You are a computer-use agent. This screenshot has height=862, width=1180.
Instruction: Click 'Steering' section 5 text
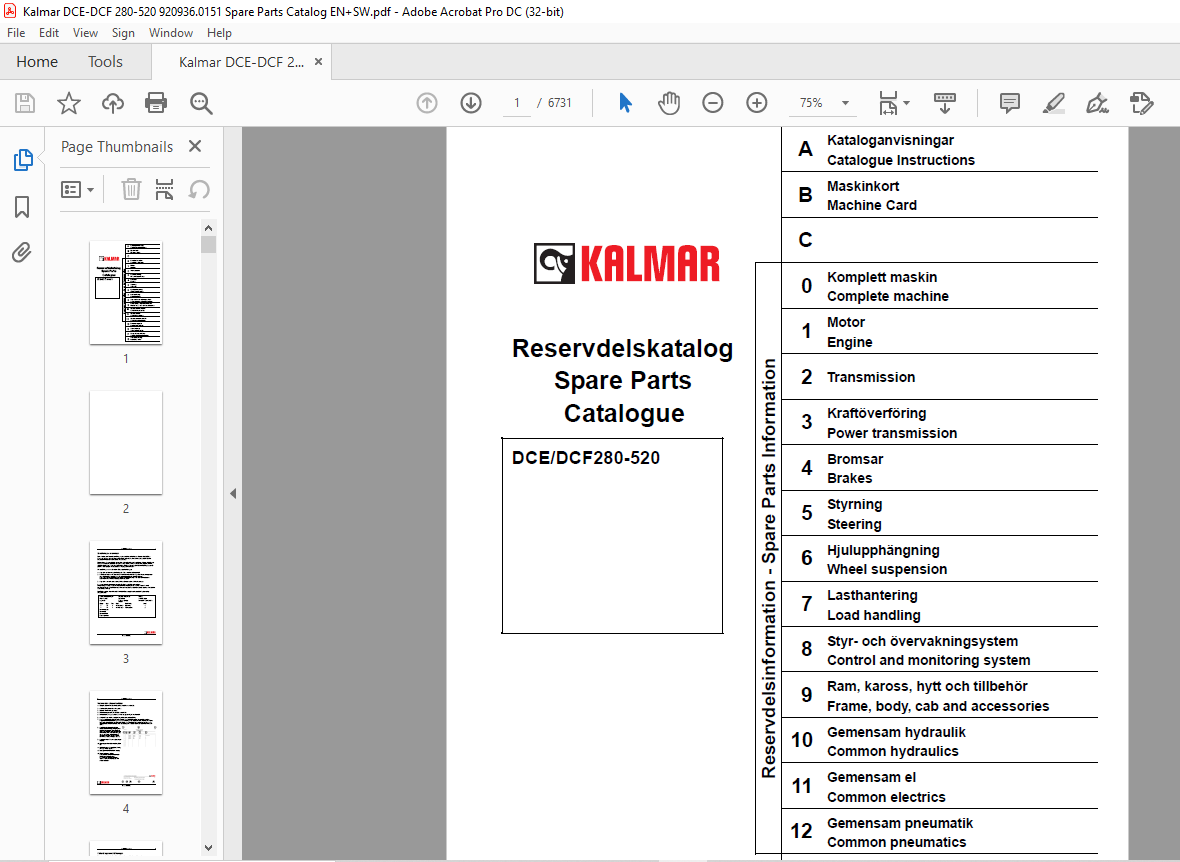pyautogui.click(x=854, y=525)
